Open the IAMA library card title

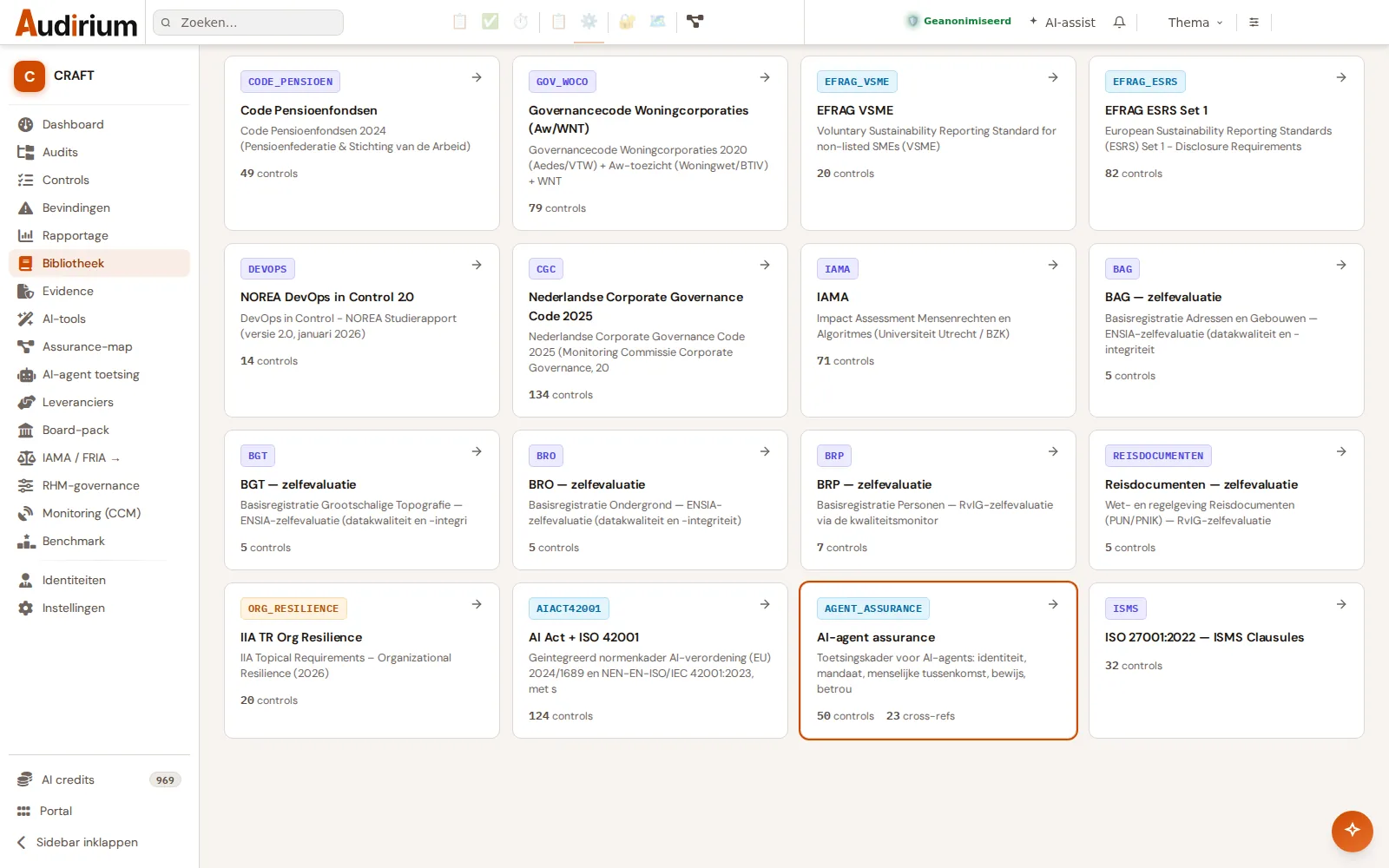coord(833,297)
